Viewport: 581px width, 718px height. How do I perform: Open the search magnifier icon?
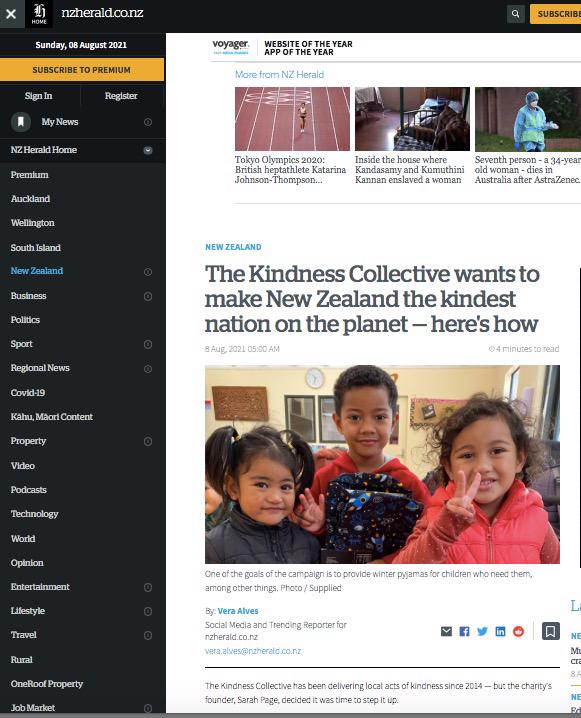[x=516, y=14]
